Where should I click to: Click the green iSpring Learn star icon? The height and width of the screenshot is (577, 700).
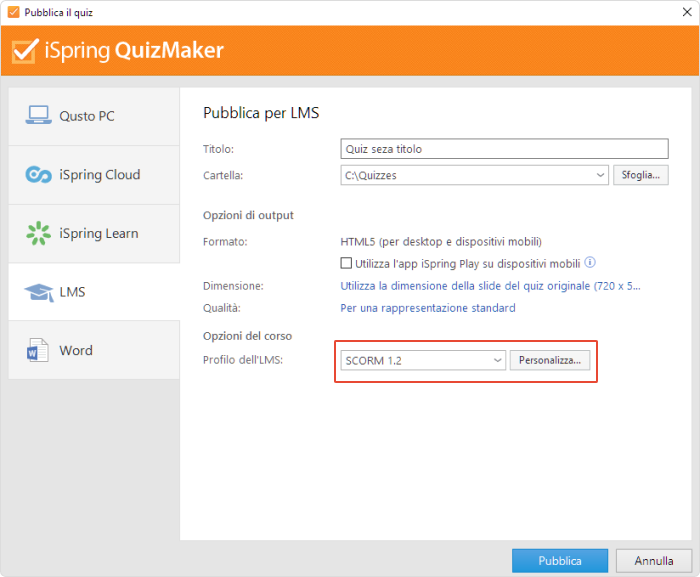point(38,233)
